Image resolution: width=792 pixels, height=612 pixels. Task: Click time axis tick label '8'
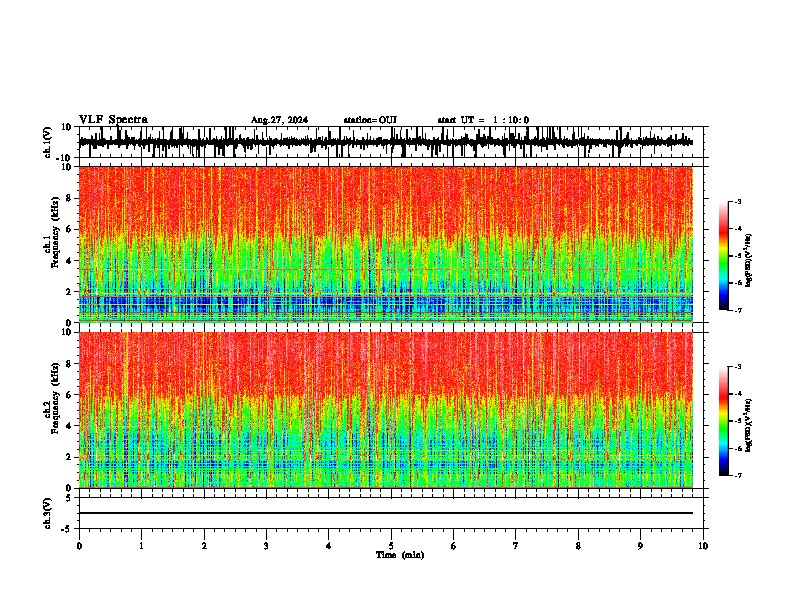click(x=578, y=546)
